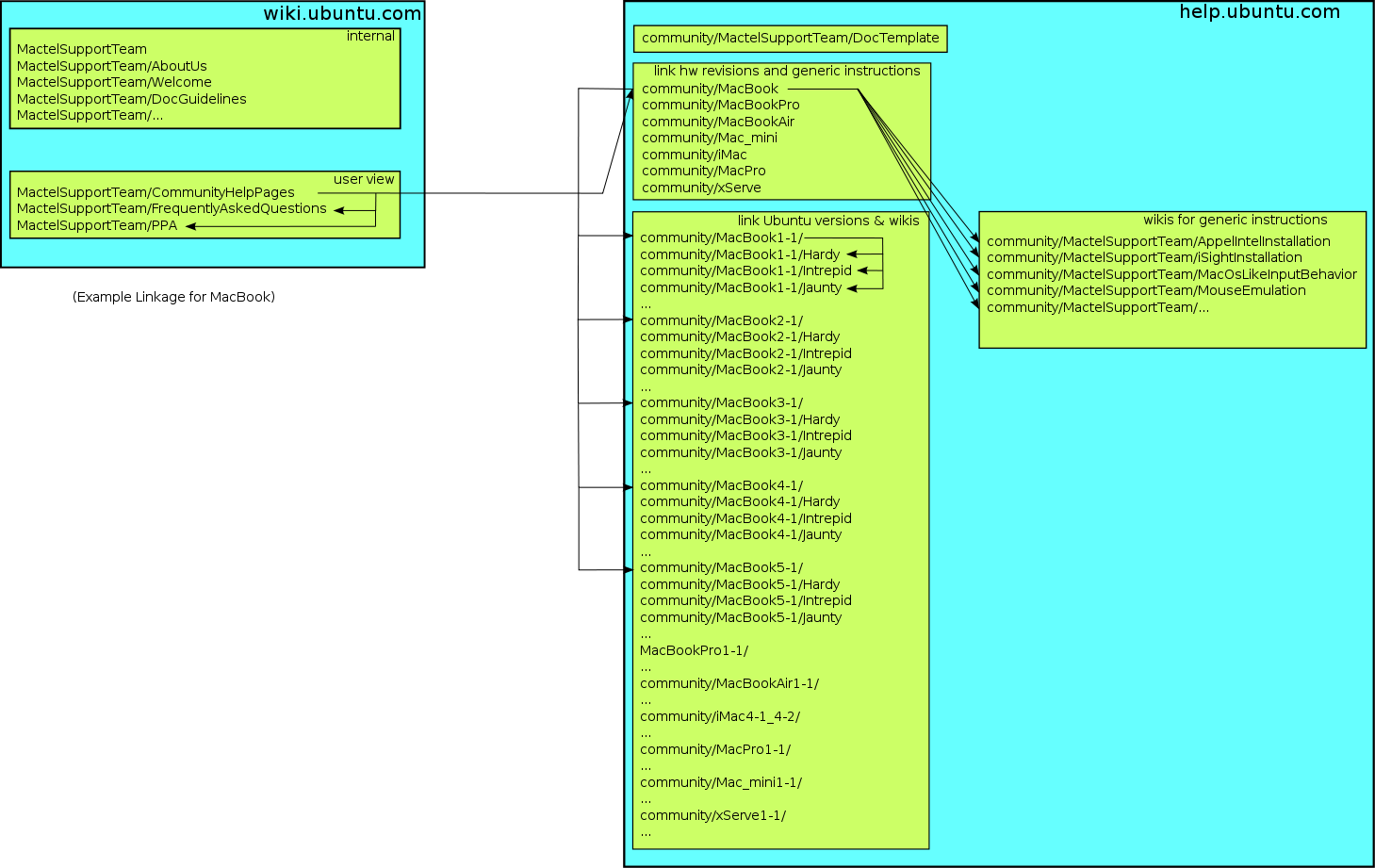Select community/MacBook5-1/Intrepid entry
The image size is (1375, 868).
click(745, 600)
